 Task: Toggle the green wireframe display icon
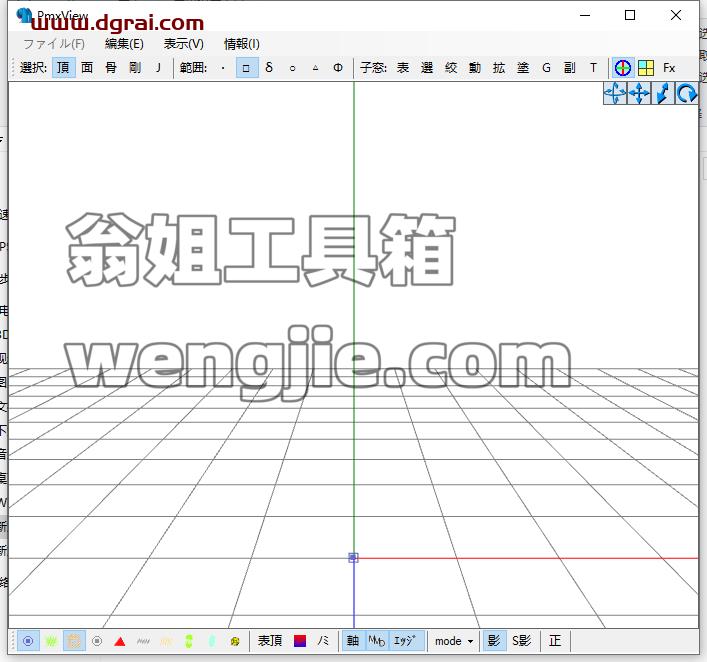(51, 641)
